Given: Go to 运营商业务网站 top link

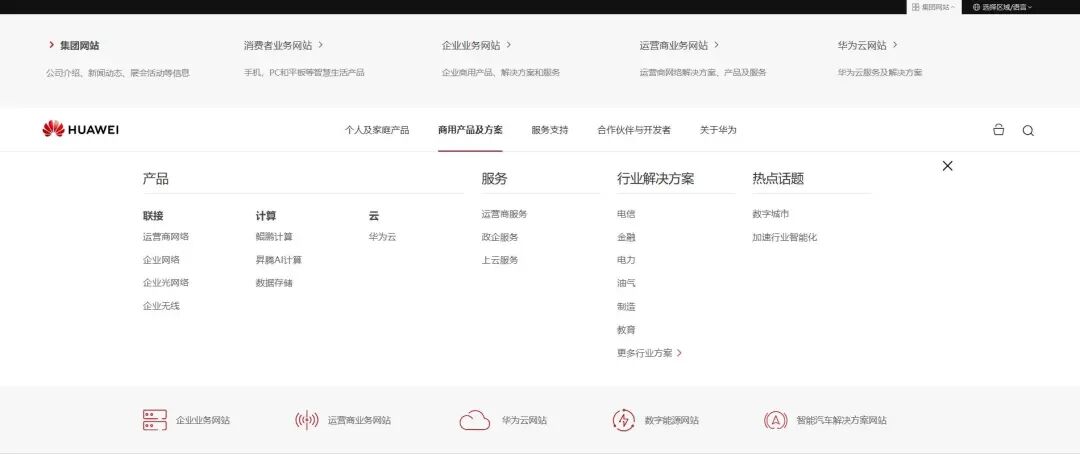Looking at the screenshot, I should pyautogui.click(x=674, y=45).
